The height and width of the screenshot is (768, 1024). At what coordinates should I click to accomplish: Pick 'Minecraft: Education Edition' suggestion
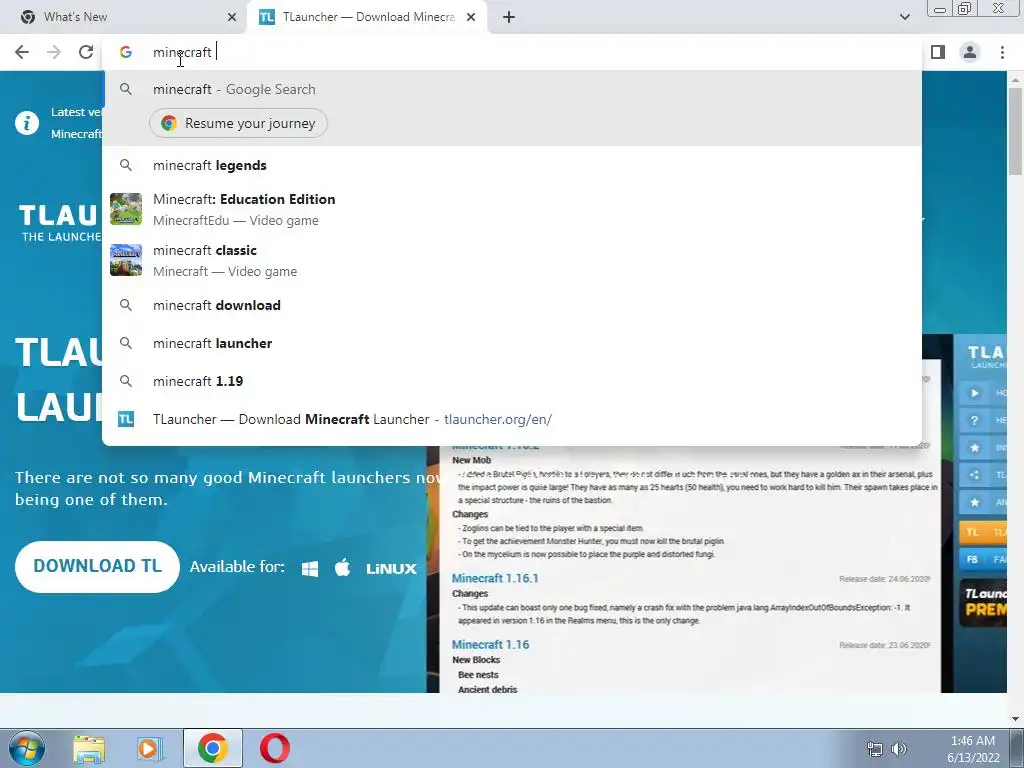pyautogui.click(x=511, y=210)
